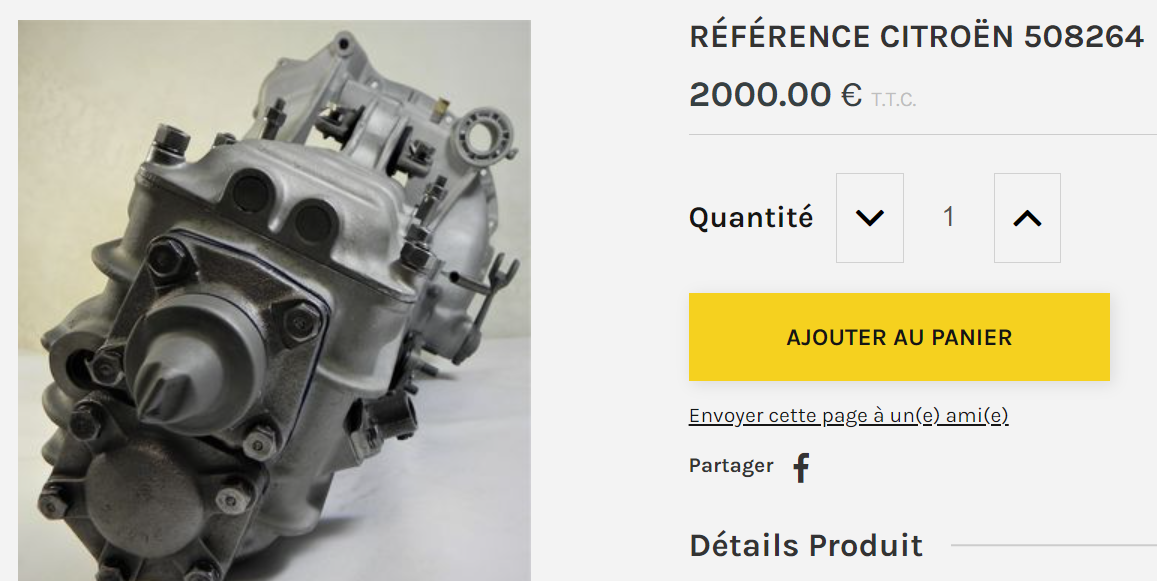The height and width of the screenshot is (581, 1157).
Task: Share the product via Facebook icon
Action: coord(801,467)
